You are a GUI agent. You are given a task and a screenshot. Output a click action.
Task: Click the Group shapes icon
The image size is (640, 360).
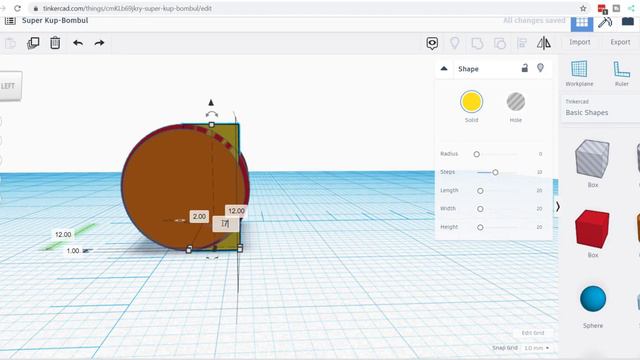(x=477, y=43)
